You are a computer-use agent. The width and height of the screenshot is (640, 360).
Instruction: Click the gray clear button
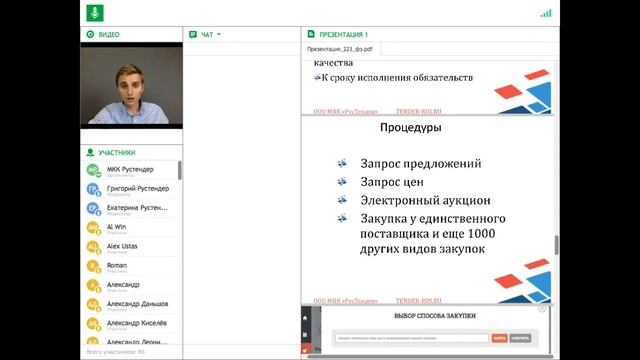520,338
